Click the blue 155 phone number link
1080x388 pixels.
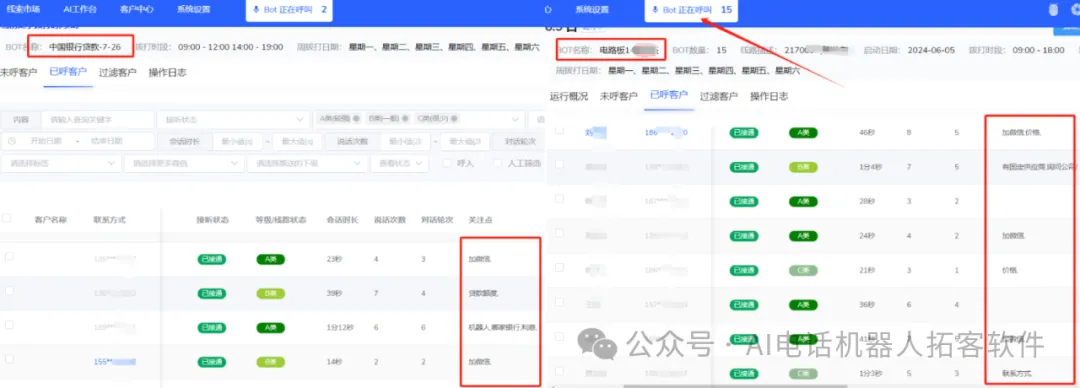[x=114, y=361]
